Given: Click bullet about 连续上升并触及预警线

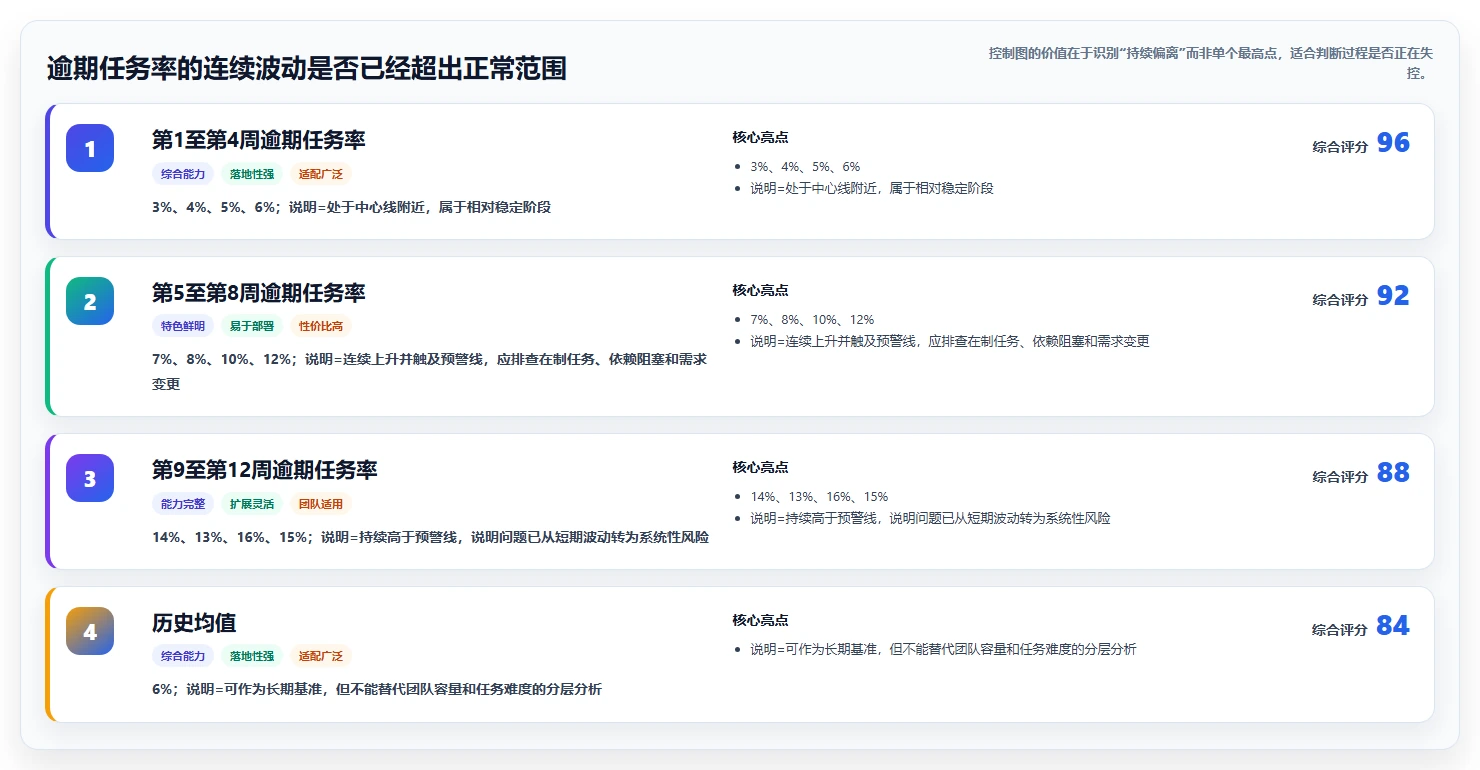Looking at the screenshot, I should click(950, 342).
